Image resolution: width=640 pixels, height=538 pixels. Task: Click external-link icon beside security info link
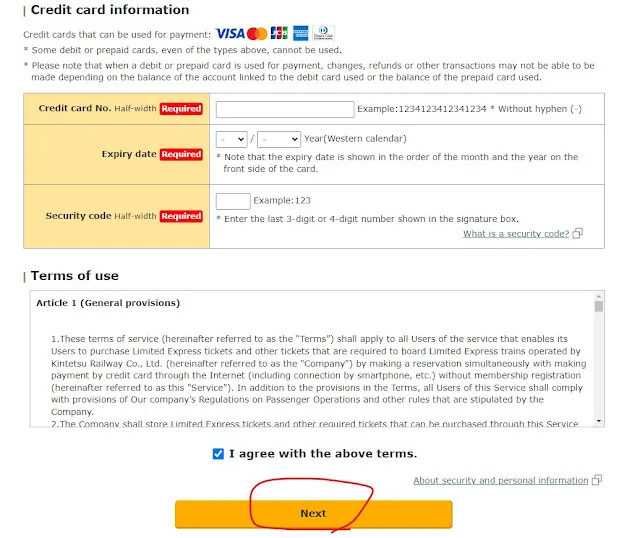pos(597,481)
